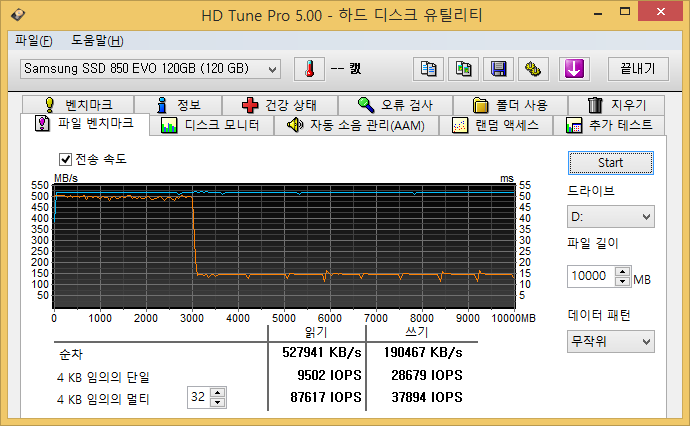
Task: Open the 자동 소음 관리(AAM) tab
Action: point(356,125)
